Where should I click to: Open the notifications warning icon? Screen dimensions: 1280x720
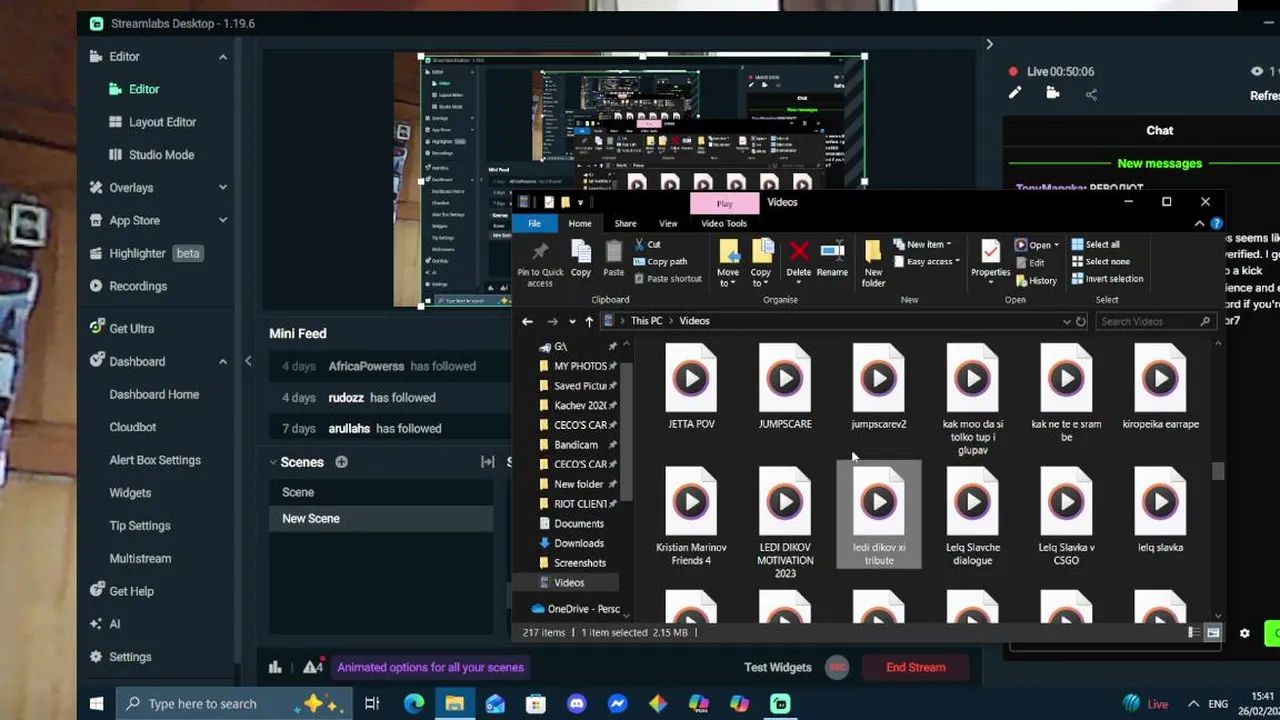click(x=313, y=667)
